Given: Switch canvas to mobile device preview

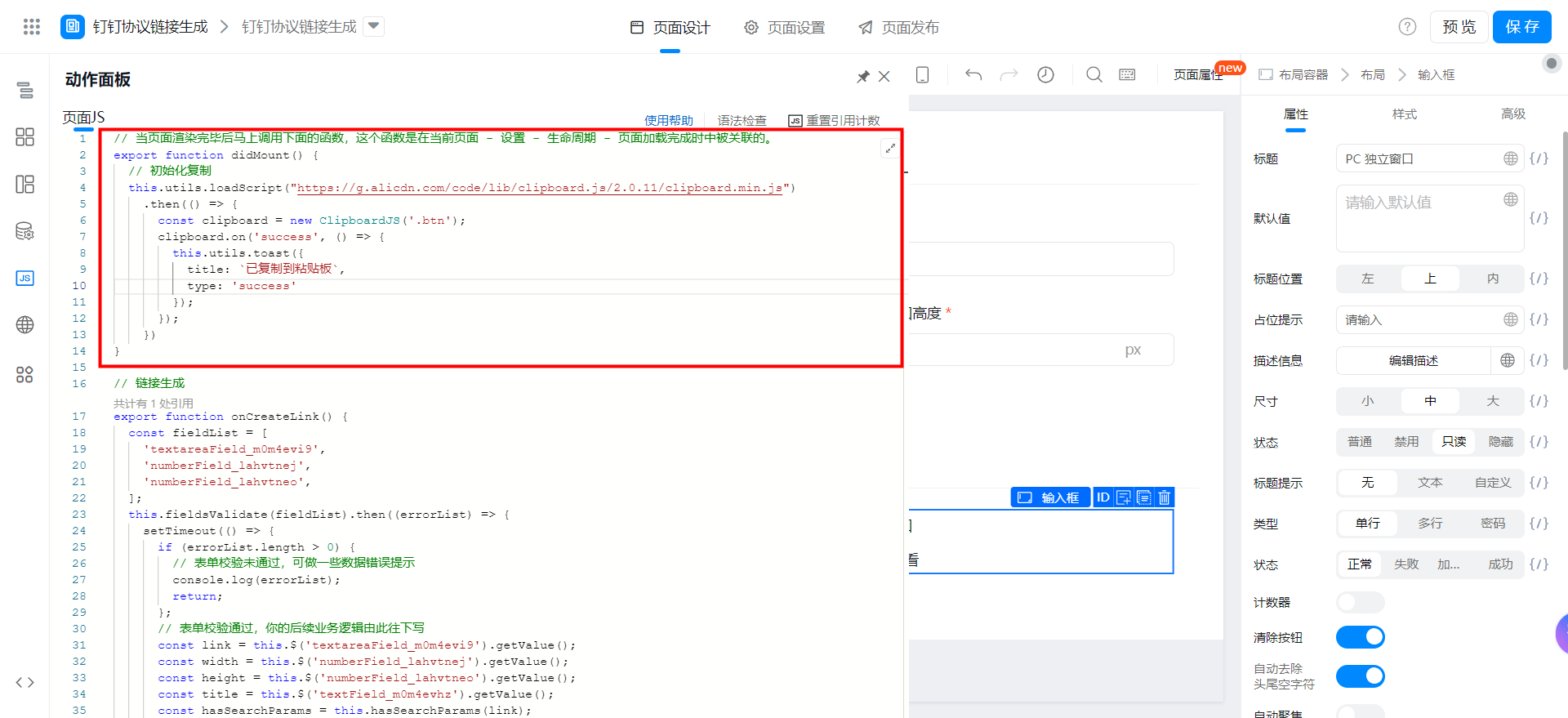Looking at the screenshot, I should click(923, 75).
